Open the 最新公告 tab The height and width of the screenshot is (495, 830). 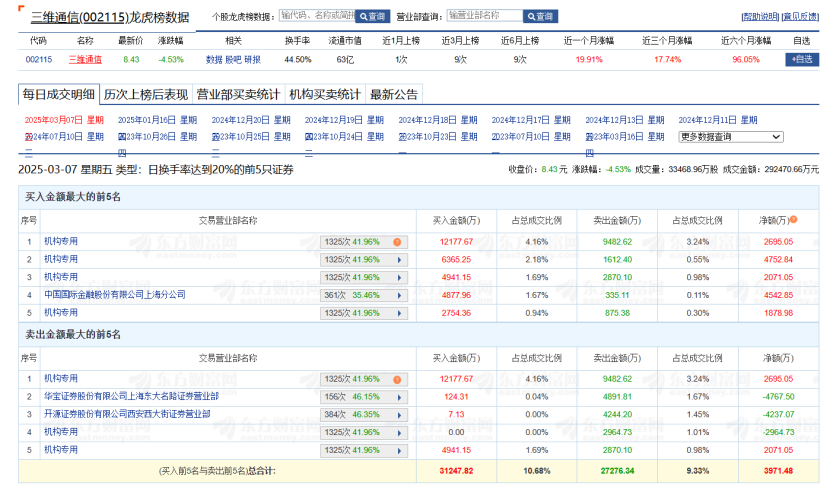[394, 95]
